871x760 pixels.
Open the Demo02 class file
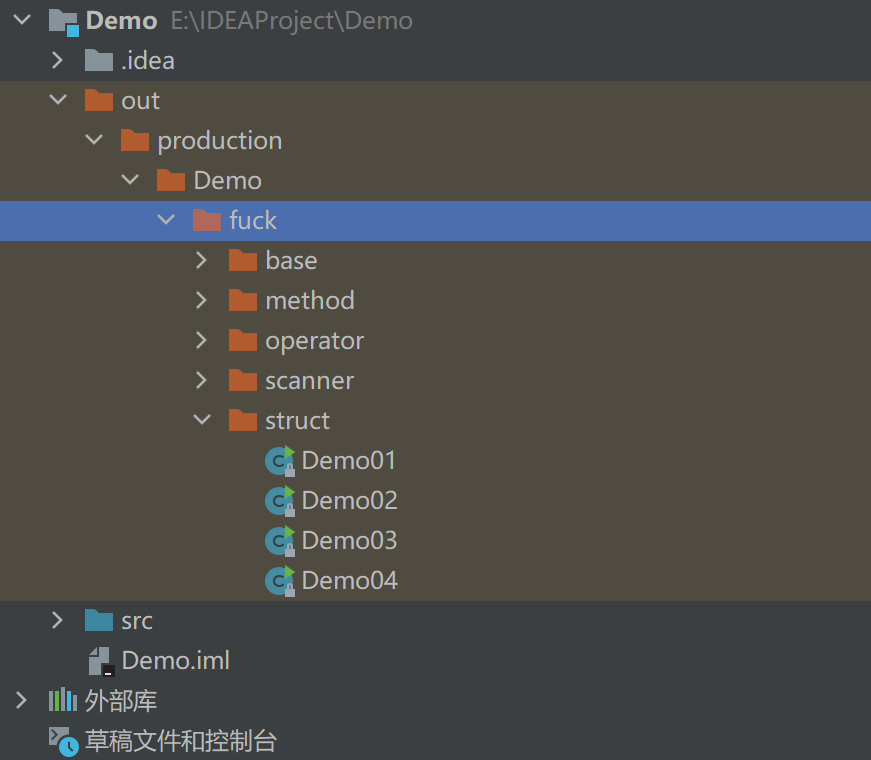coord(349,500)
